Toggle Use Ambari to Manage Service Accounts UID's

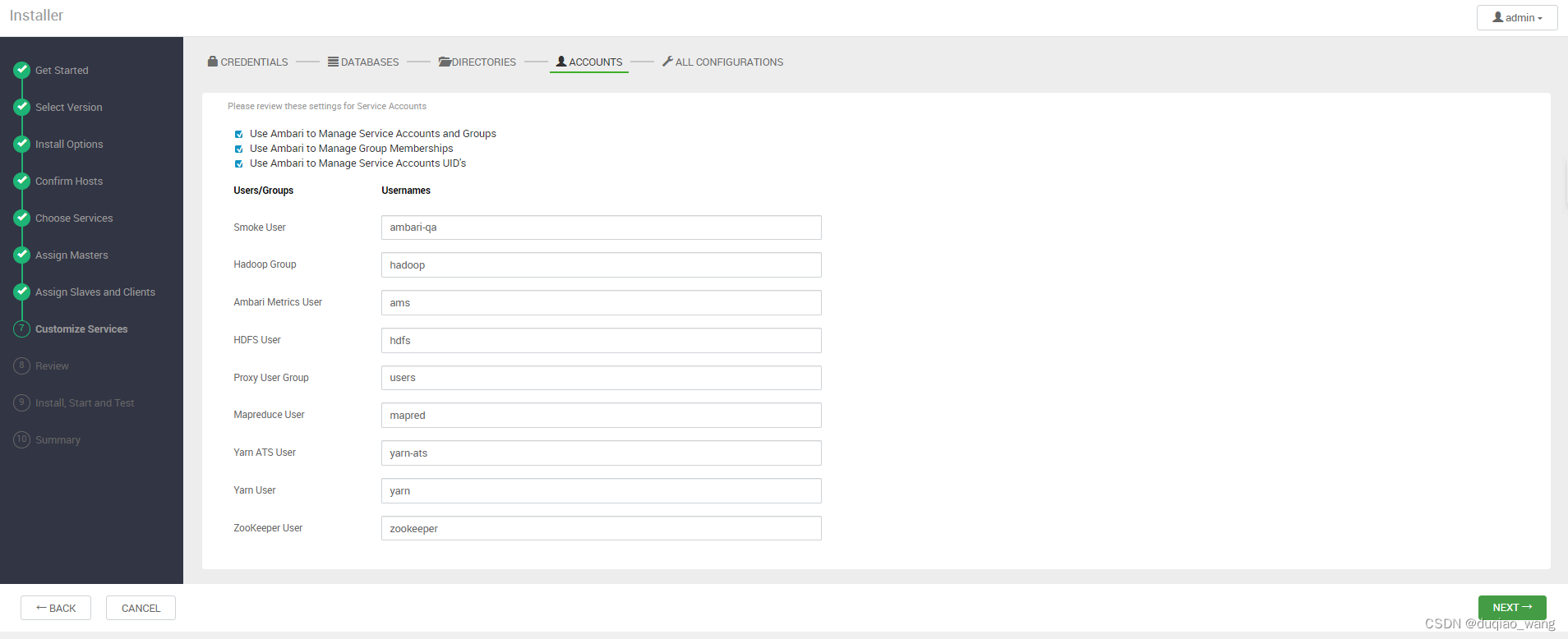click(239, 163)
